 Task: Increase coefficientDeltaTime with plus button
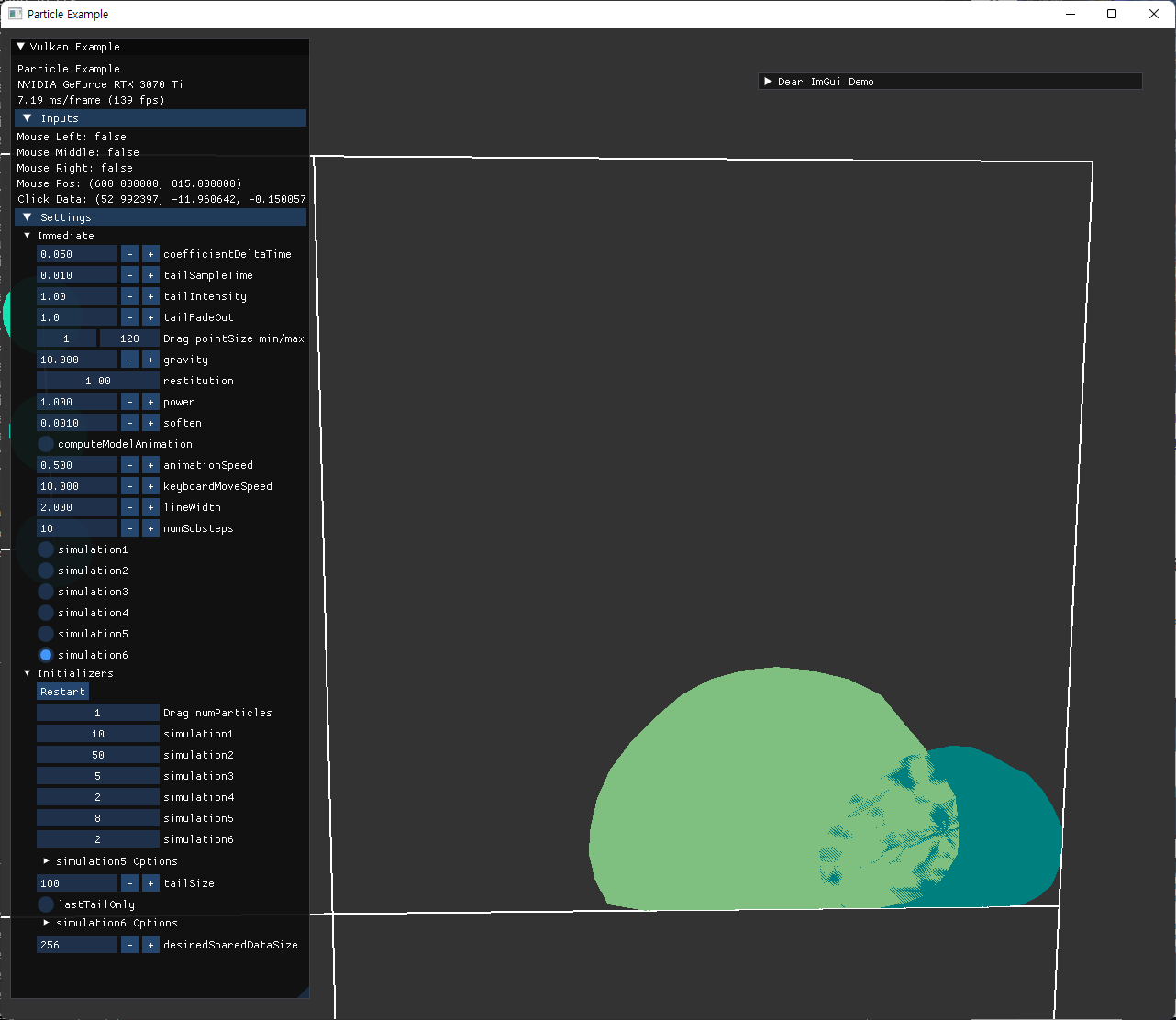pyautogui.click(x=150, y=254)
